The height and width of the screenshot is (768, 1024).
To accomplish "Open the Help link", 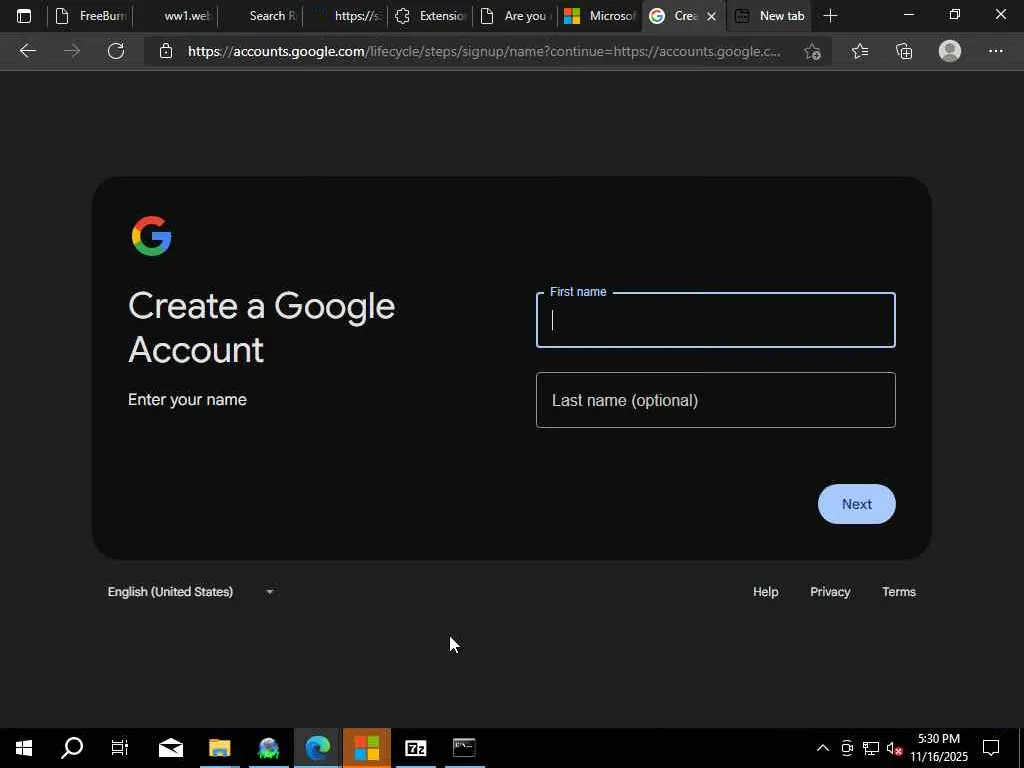I will point(765,592).
